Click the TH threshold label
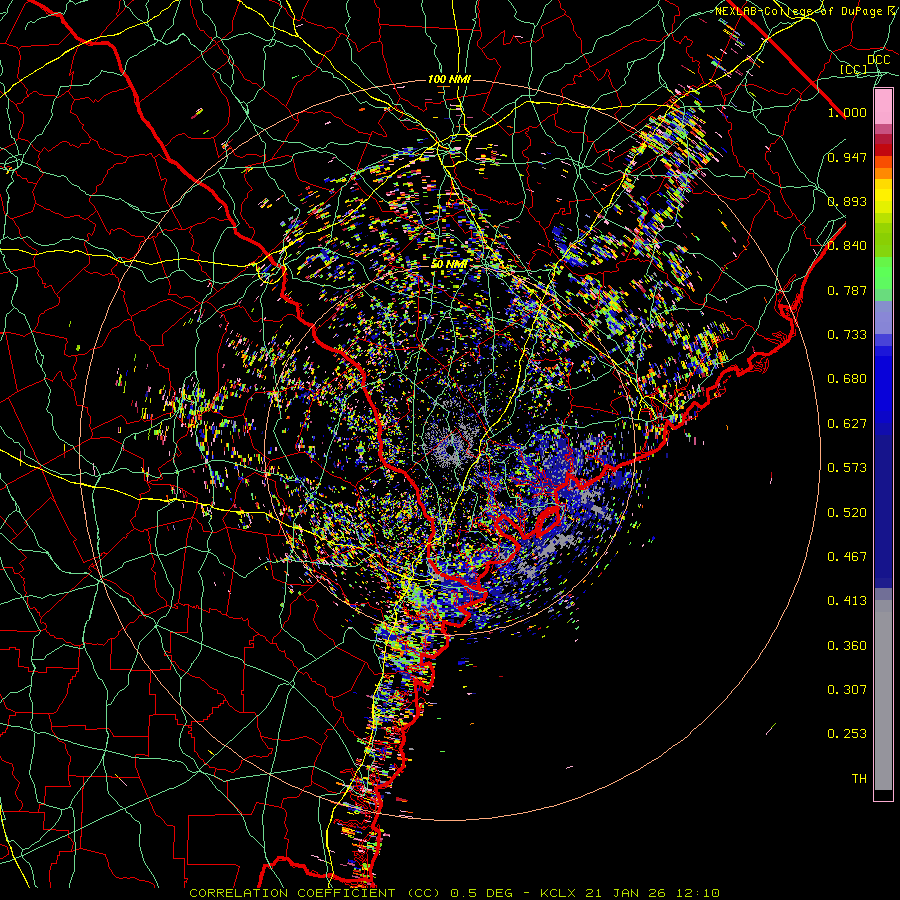The height and width of the screenshot is (900, 900). (x=859, y=779)
